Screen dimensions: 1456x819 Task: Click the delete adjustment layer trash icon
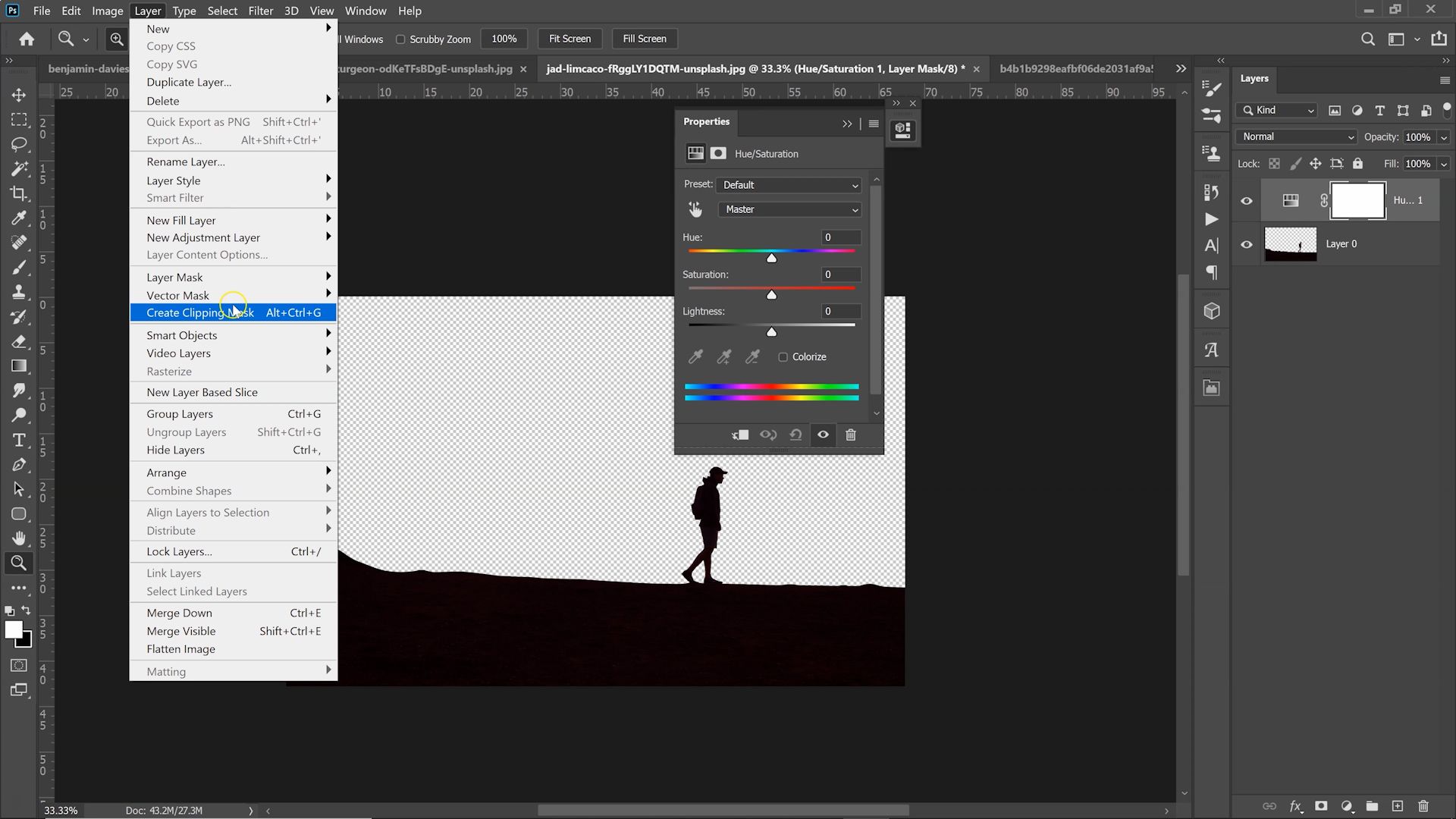[851, 435]
